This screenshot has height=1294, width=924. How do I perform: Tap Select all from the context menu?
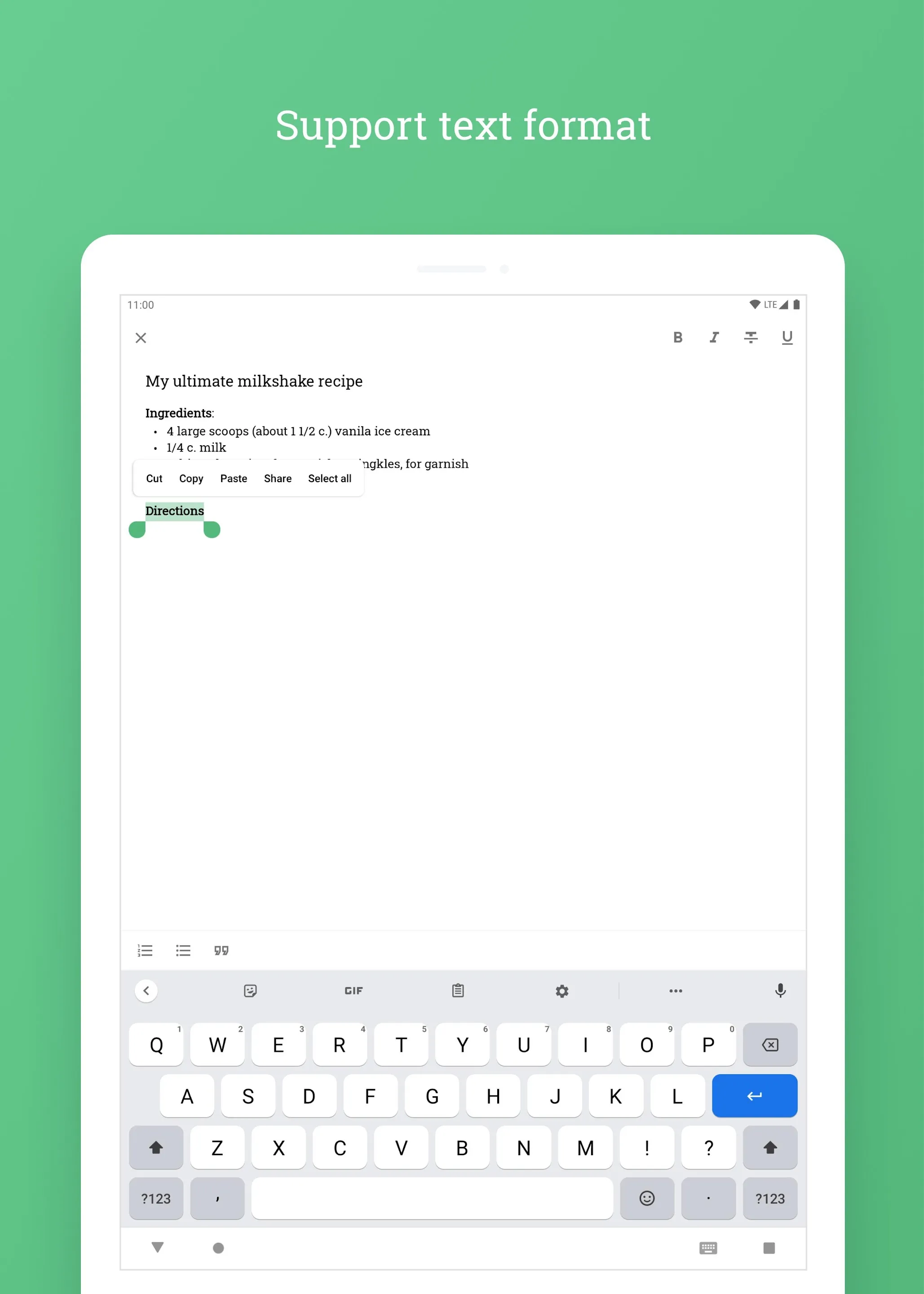[x=329, y=478]
